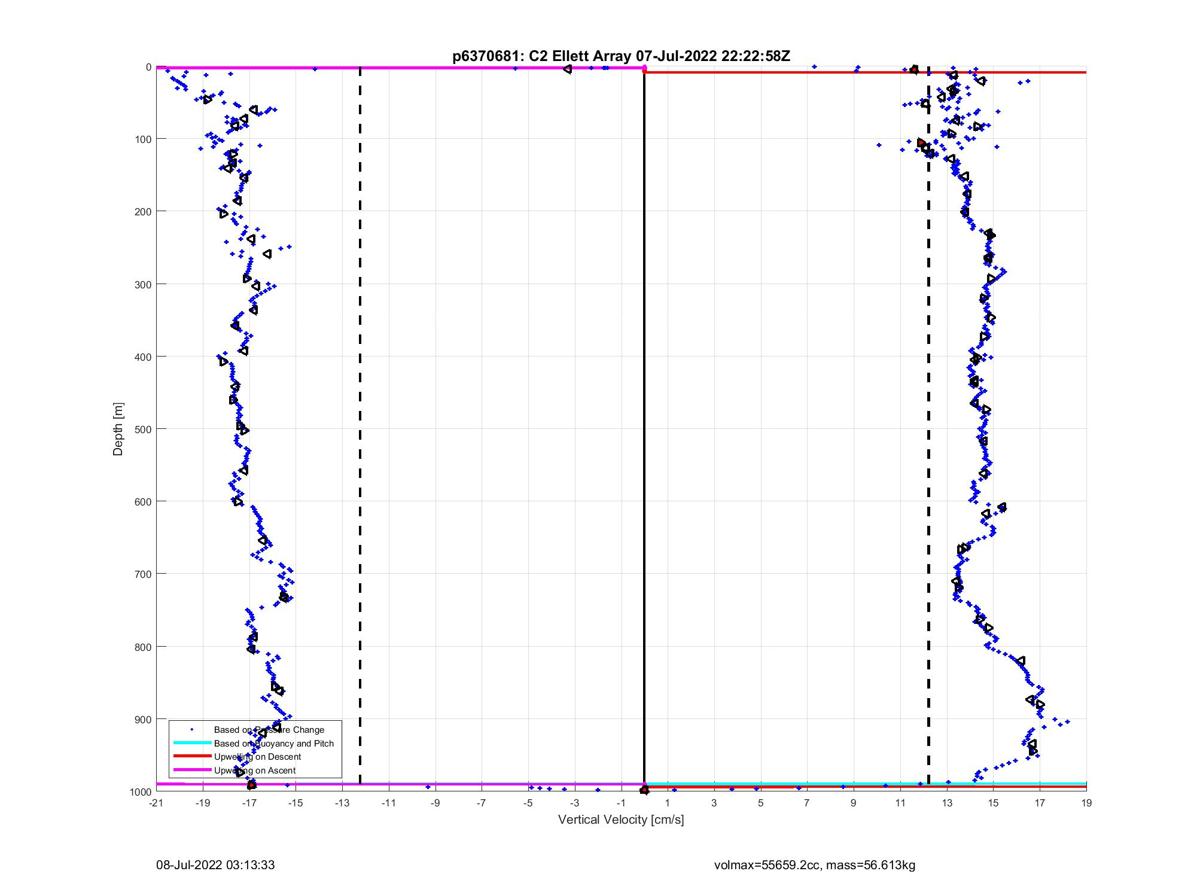Click the legend entry 'Based on Buoyancy and Pitch'
Image resolution: width=1200 pixels, height=889 pixels.
pos(274,743)
